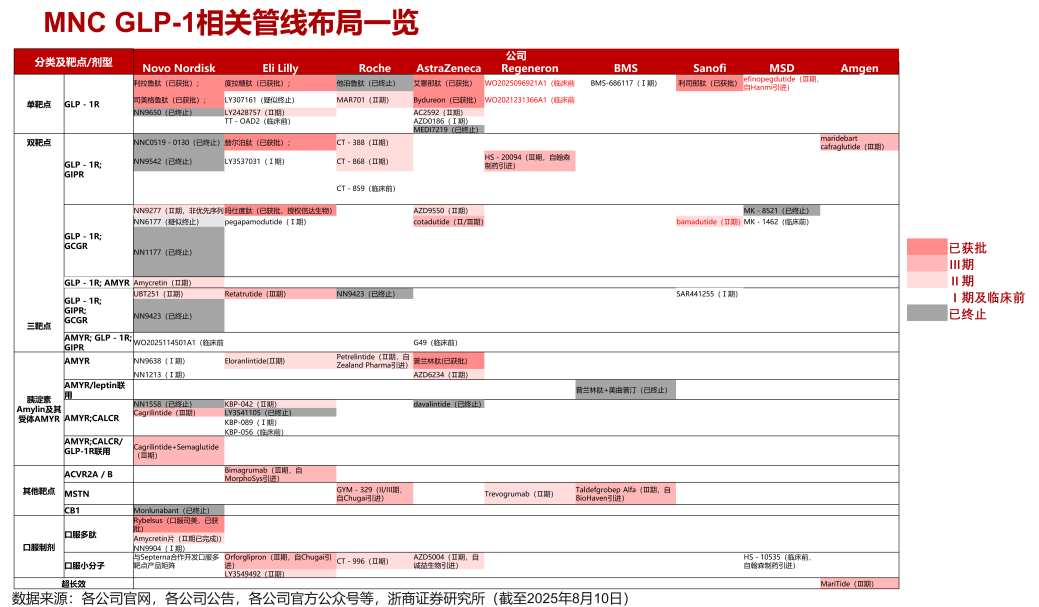Click the 单靶点 category label
Screen dimensions: 1039x607
coord(38,104)
